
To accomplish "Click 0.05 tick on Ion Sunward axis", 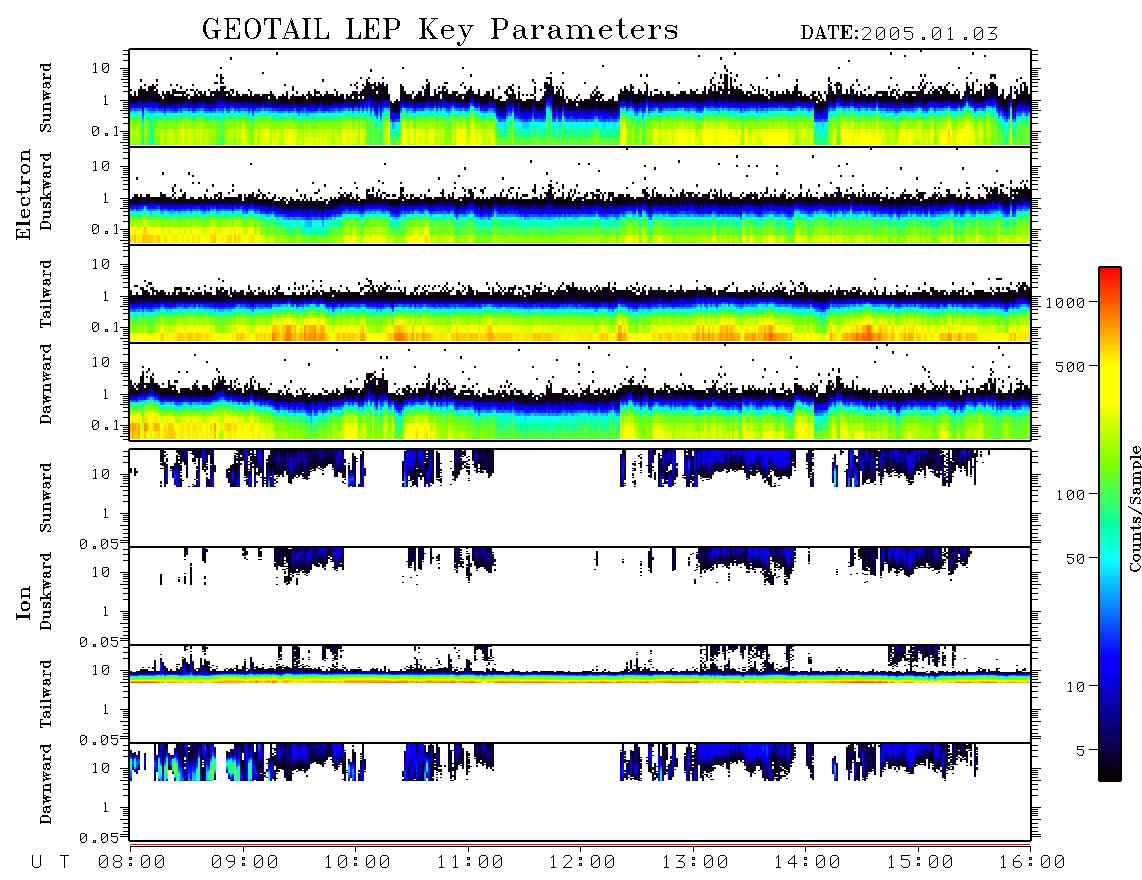I will pos(98,543).
